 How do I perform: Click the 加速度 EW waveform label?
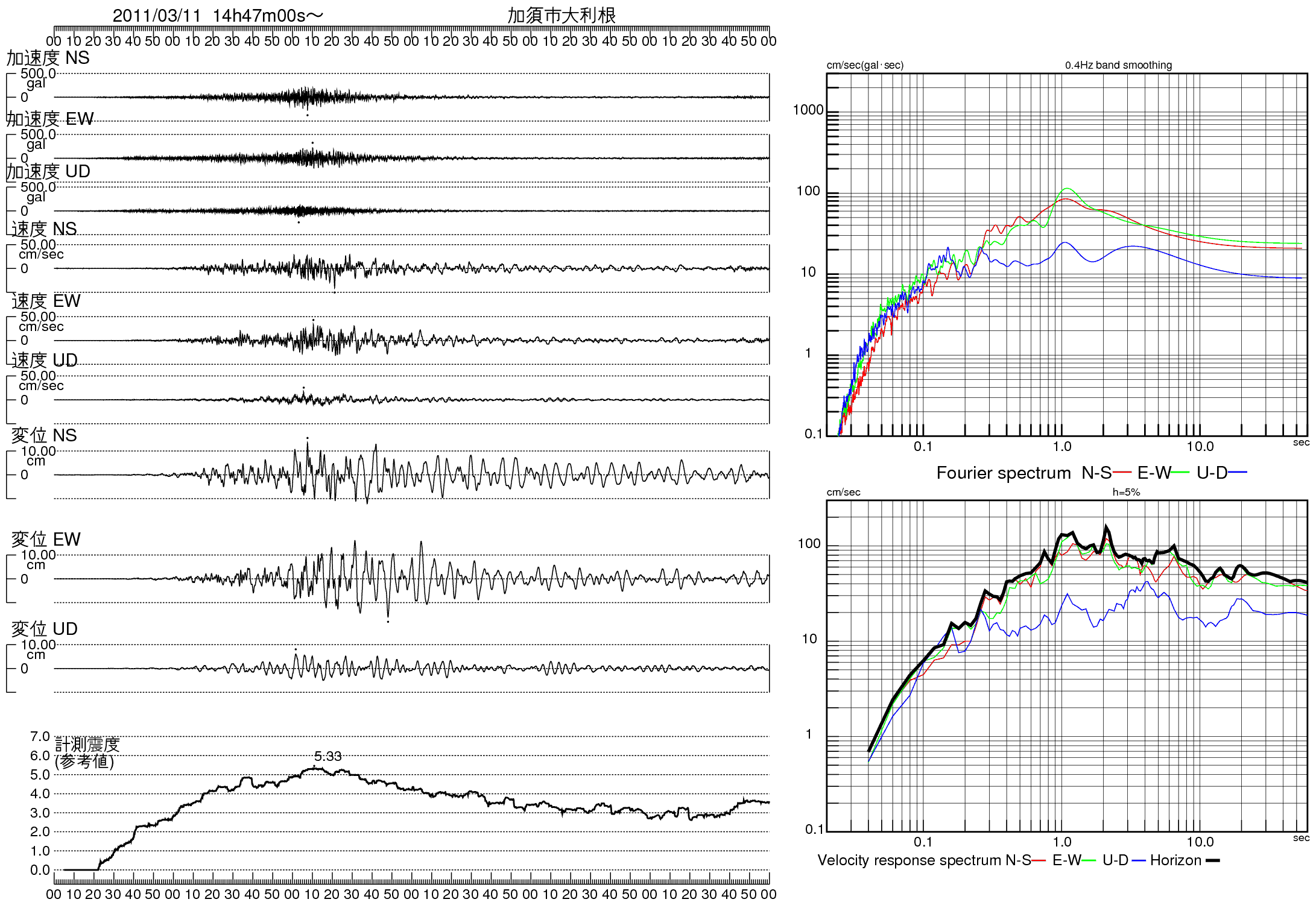coord(49,119)
